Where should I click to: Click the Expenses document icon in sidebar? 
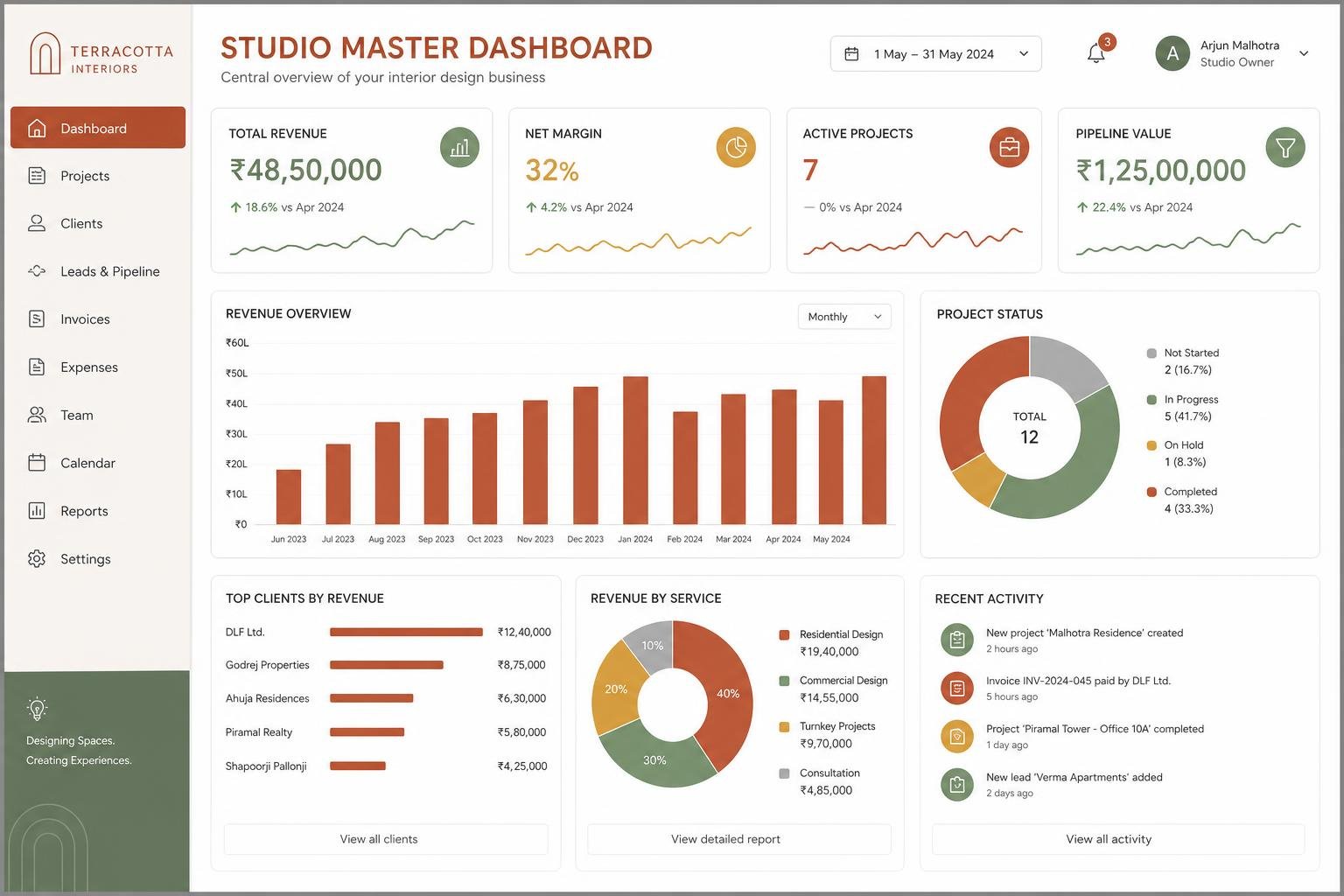37,367
